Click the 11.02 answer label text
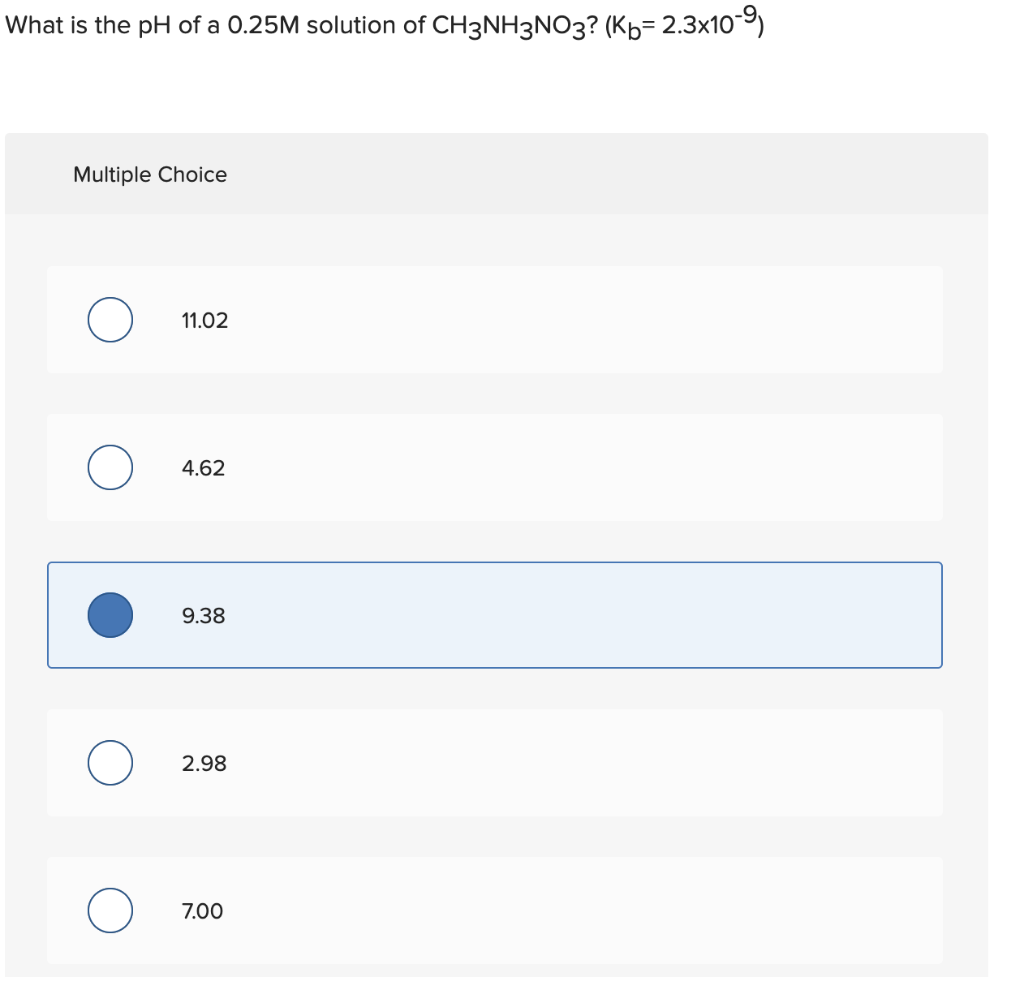The width and height of the screenshot is (1024, 1003). tap(204, 320)
